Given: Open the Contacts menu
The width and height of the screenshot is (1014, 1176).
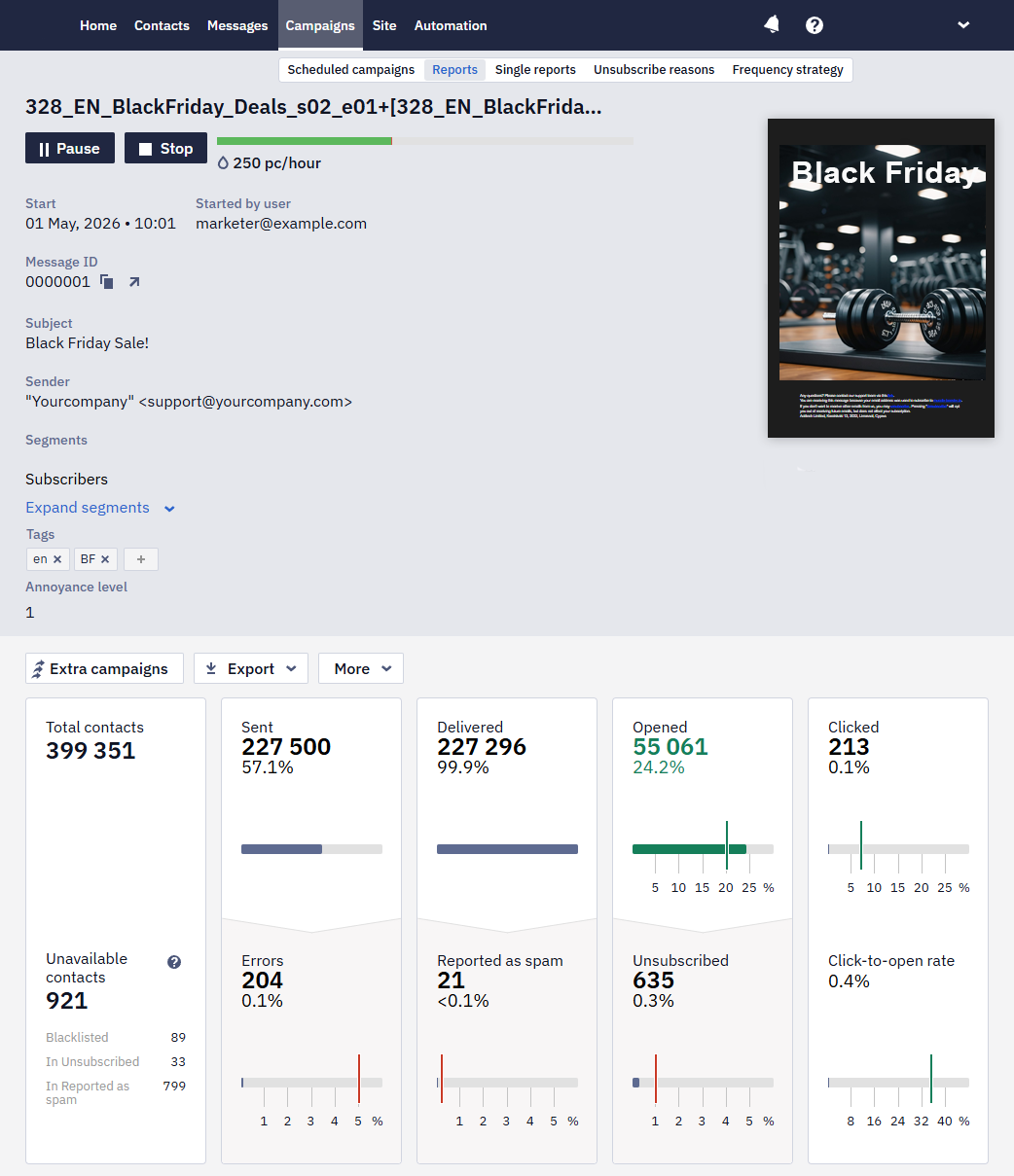Looking at the screenshot, I should 162,25.
